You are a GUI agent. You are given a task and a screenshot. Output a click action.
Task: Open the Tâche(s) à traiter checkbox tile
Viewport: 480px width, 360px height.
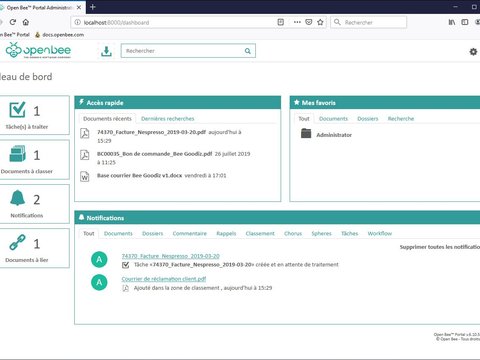tap(34, 115)
